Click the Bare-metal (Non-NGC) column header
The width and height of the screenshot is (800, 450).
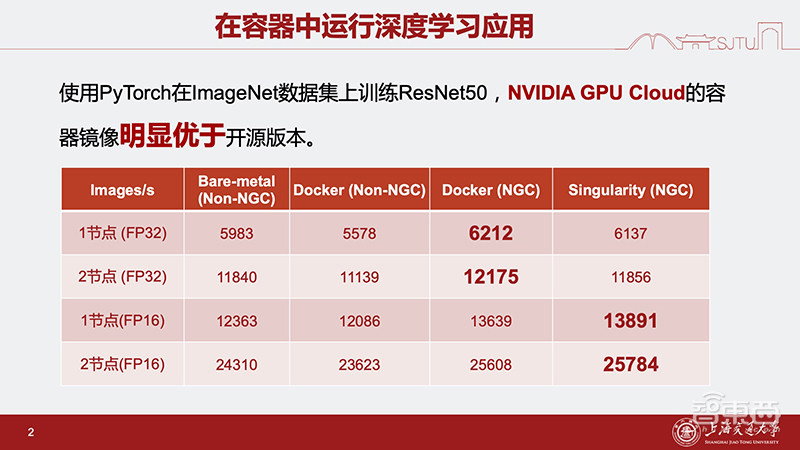[x=237, y=190]
